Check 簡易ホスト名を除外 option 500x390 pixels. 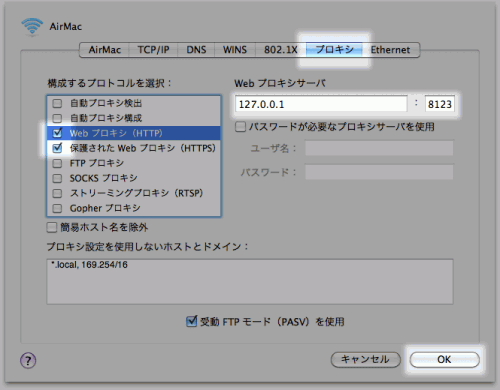point(52,228)
